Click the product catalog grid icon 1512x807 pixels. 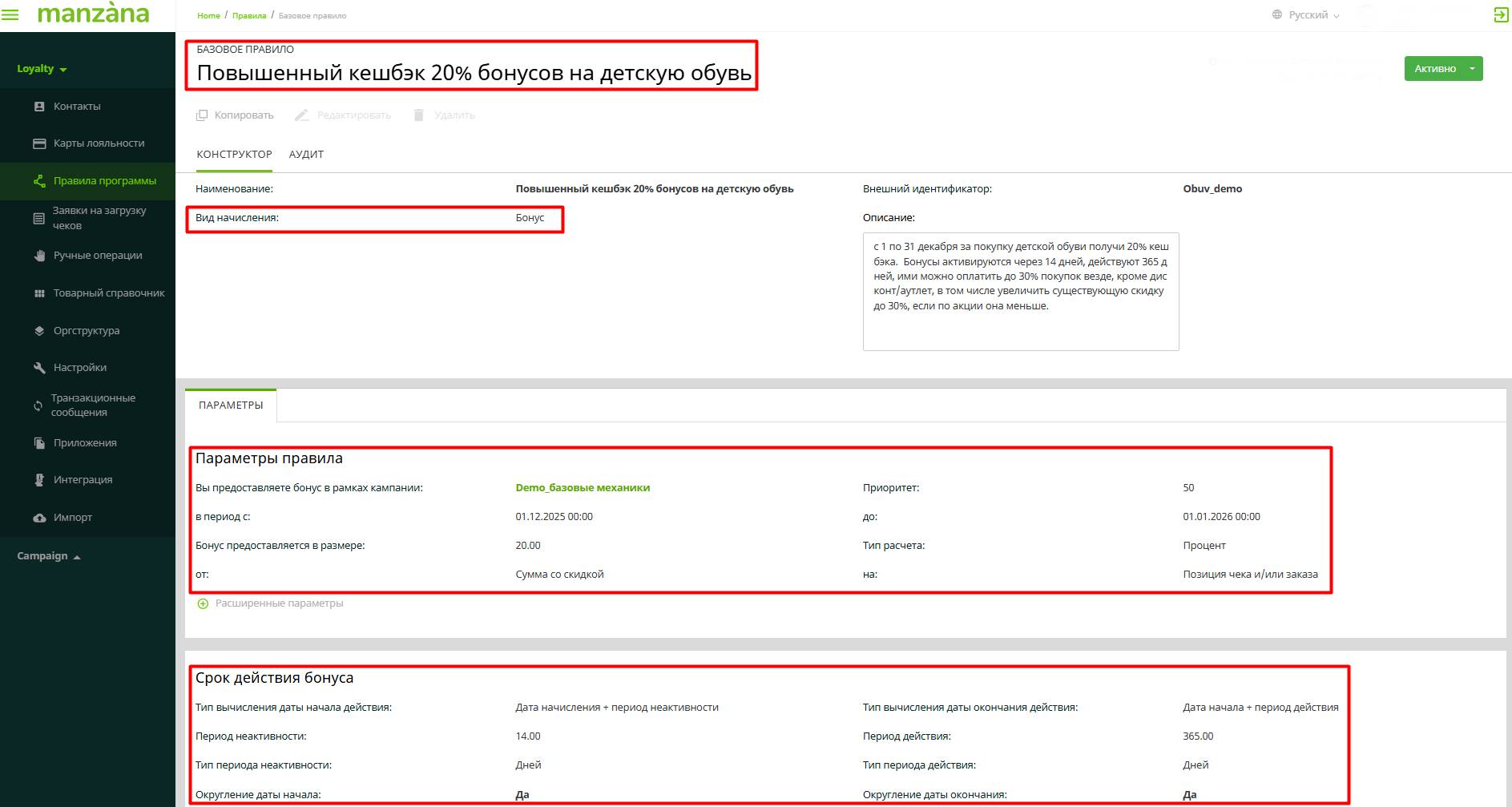[39, 293]
